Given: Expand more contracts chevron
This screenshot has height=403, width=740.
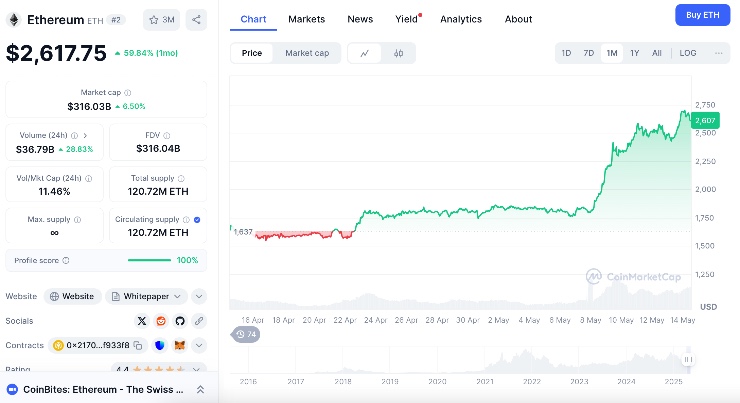Looking at the screenshot, I should click(x=199, y=345).
